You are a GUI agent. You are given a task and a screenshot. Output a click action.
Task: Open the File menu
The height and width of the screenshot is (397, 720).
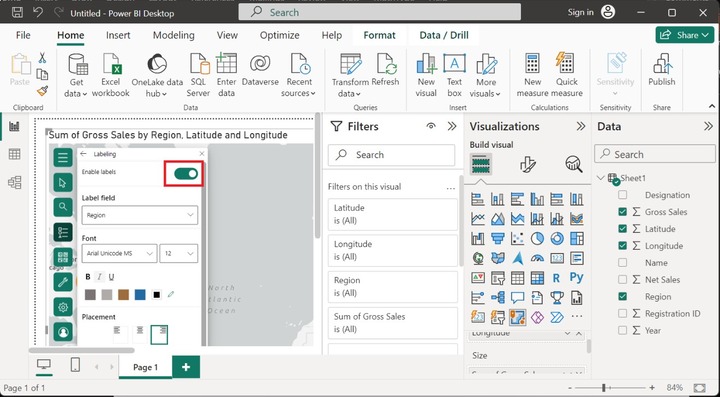(23, 35)
